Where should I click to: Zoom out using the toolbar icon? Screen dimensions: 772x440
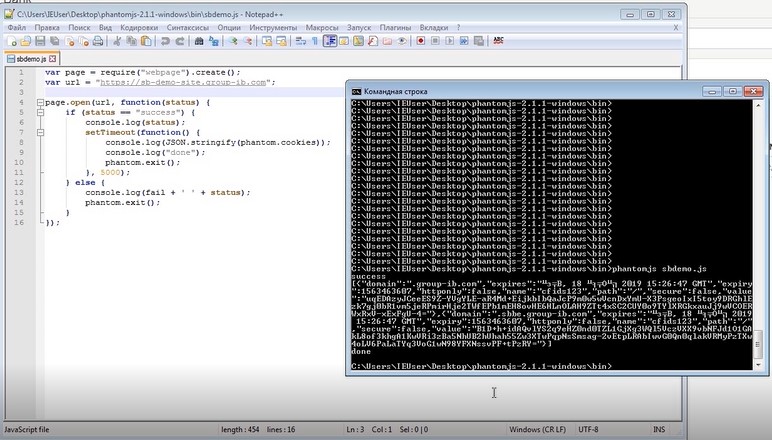pos(248,41)
